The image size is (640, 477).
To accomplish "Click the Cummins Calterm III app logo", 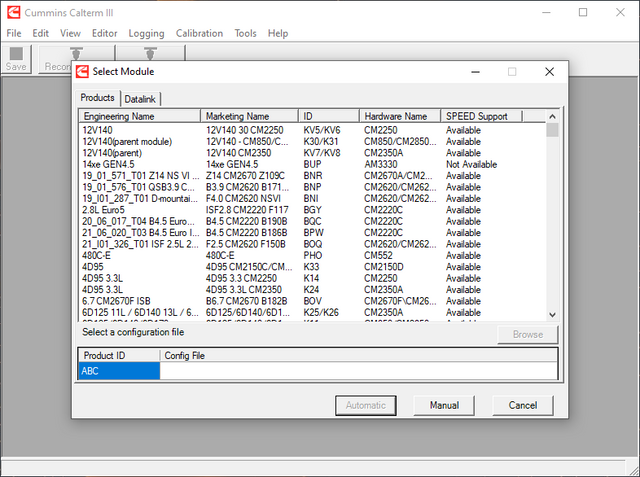I will (x=13, y=12).
